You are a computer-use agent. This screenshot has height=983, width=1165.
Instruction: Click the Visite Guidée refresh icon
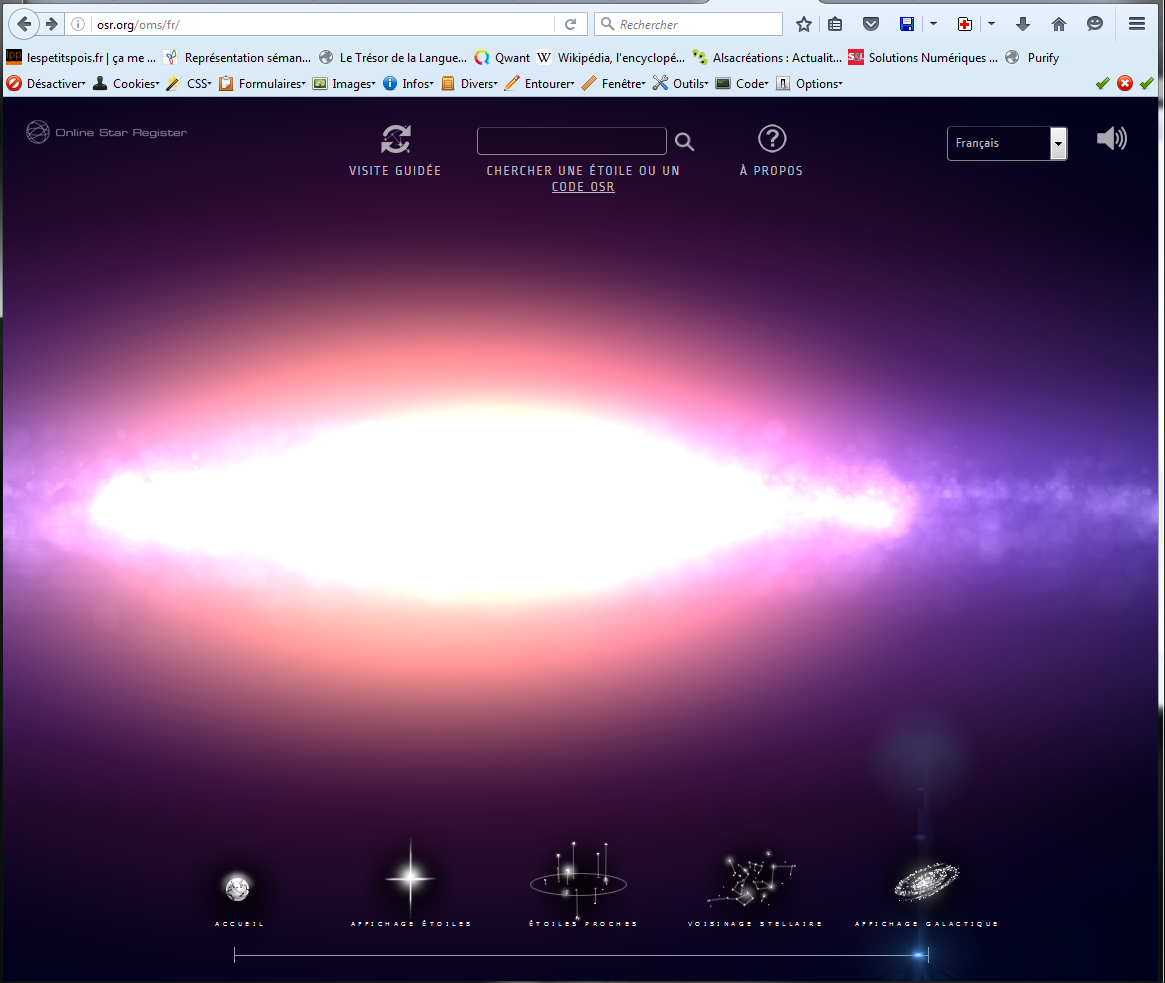[395, 140]
